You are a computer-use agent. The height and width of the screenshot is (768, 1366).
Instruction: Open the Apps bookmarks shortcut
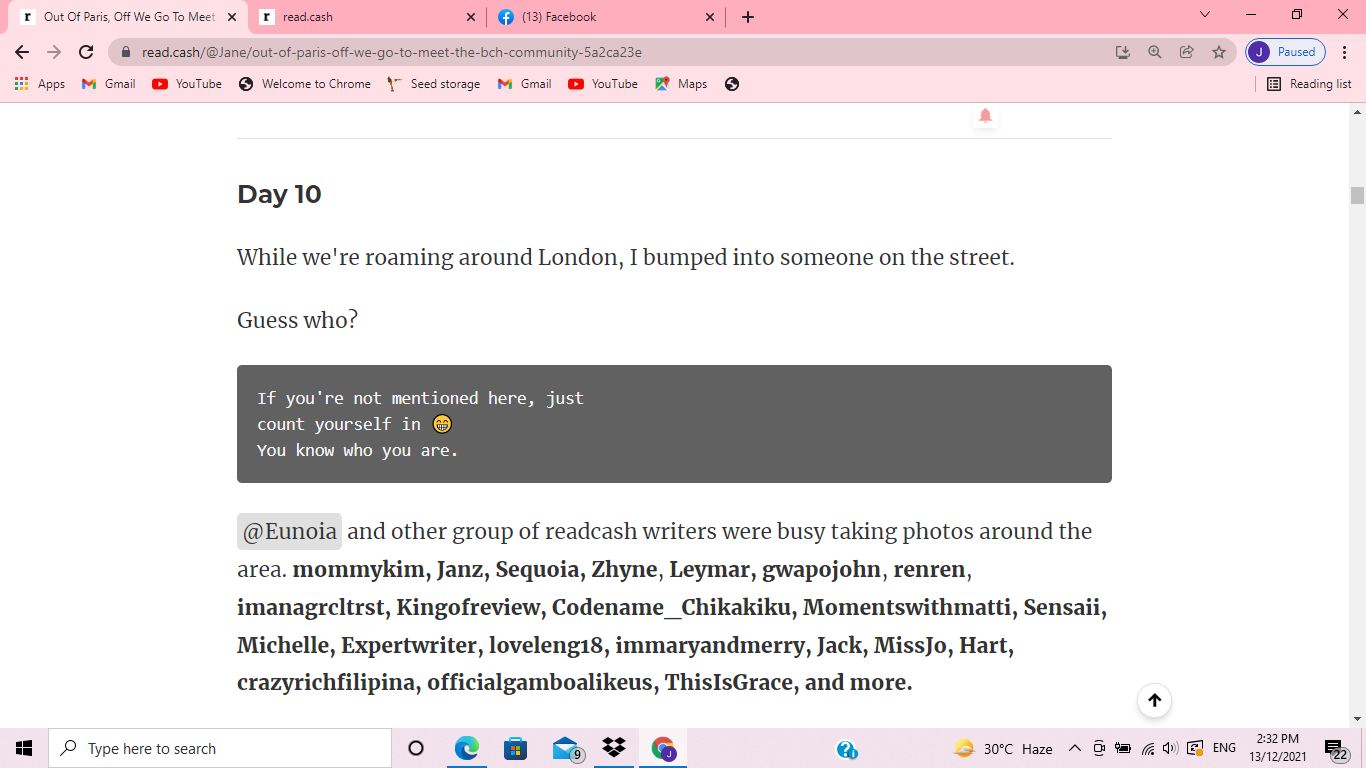click(x=40, y=84)
